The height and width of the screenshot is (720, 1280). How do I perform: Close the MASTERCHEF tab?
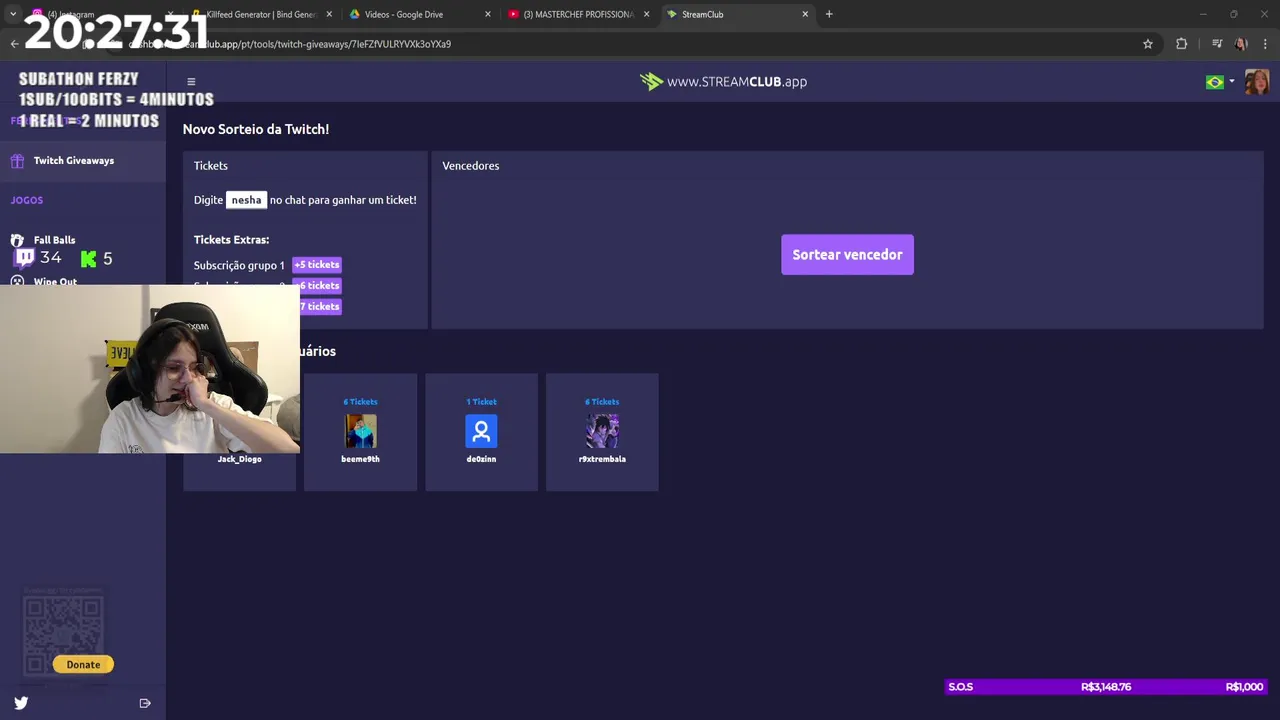point(647,14)
